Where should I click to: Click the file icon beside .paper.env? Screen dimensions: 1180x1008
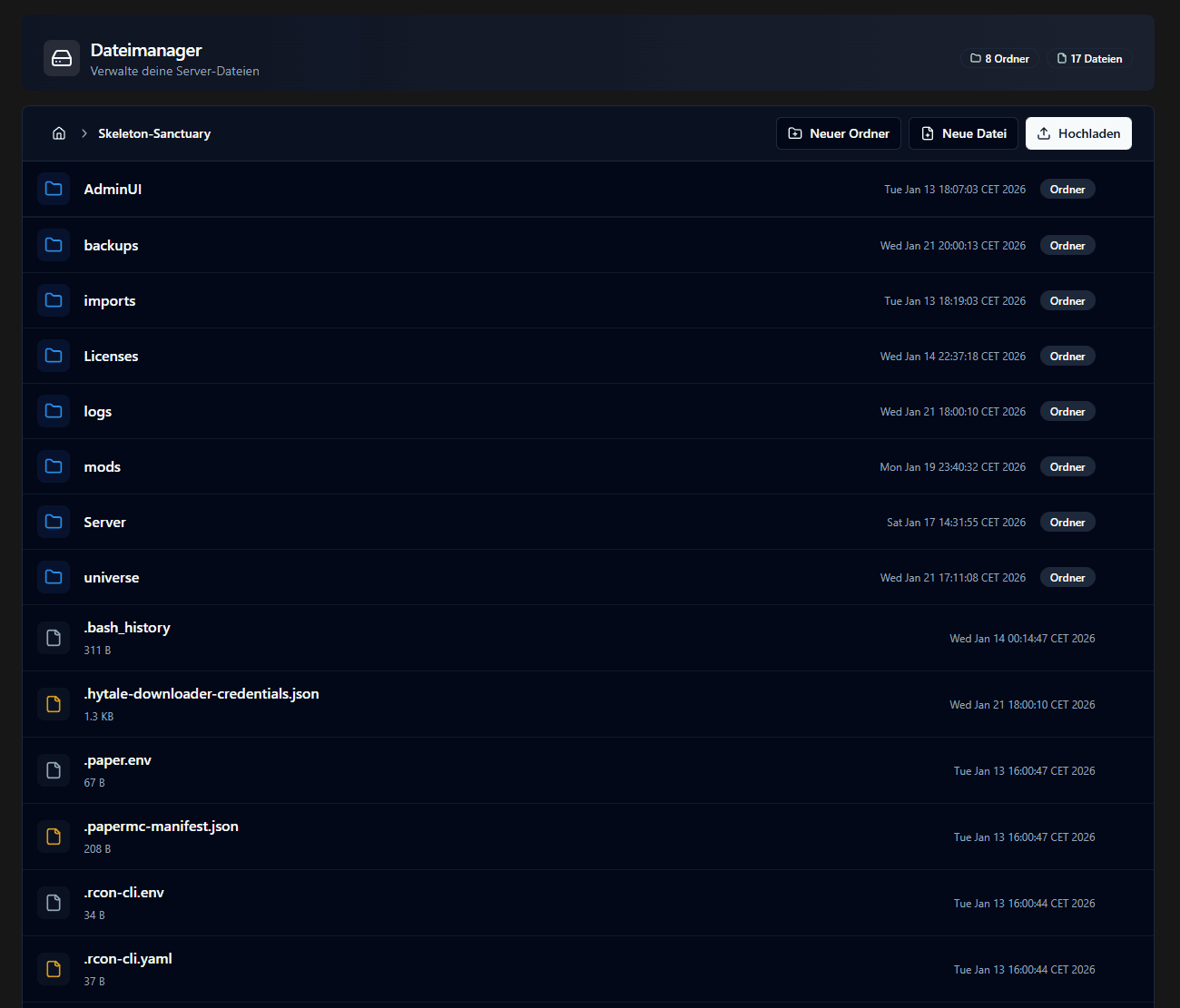click(54, 770)
